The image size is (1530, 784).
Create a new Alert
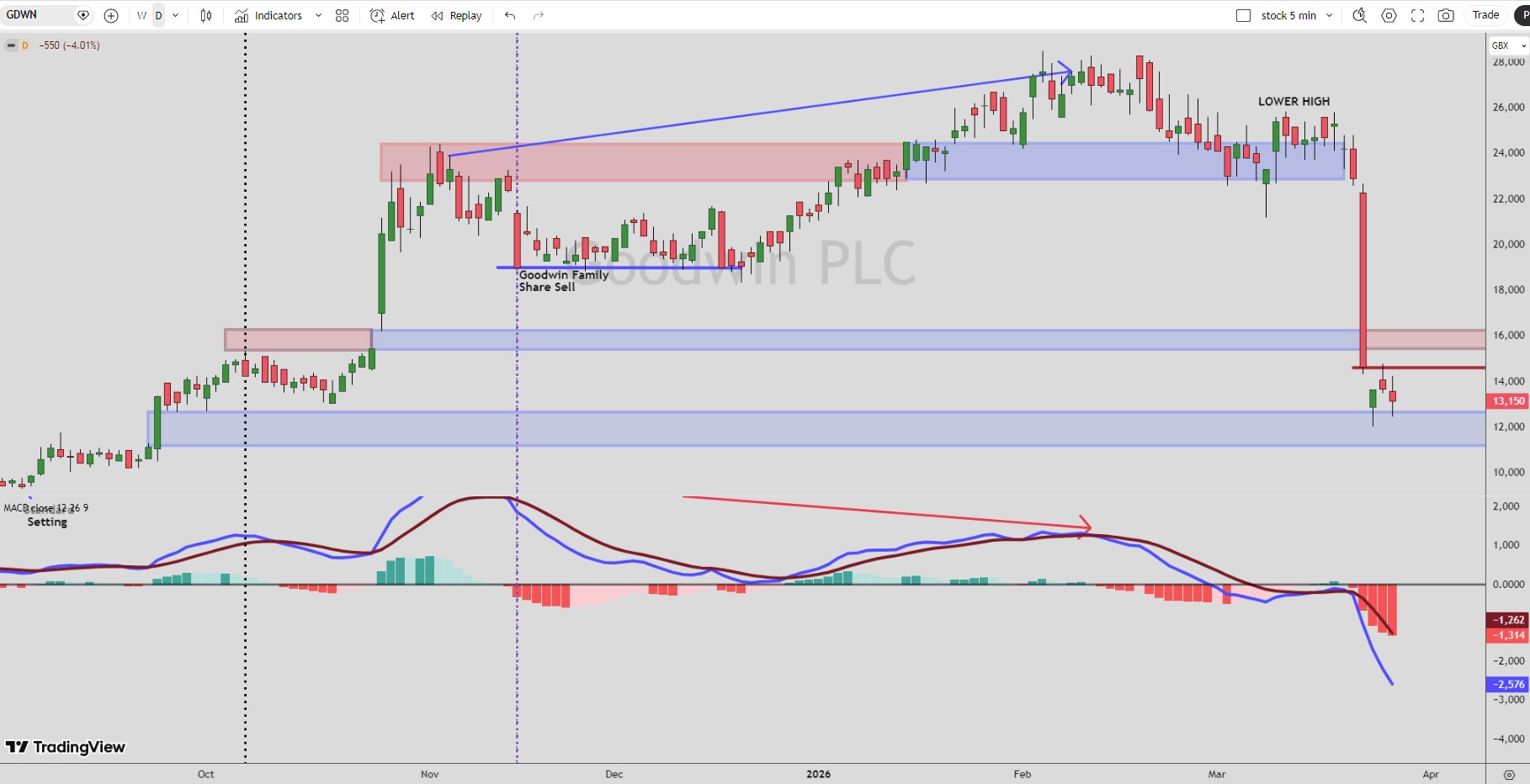[x=393, y=15]
